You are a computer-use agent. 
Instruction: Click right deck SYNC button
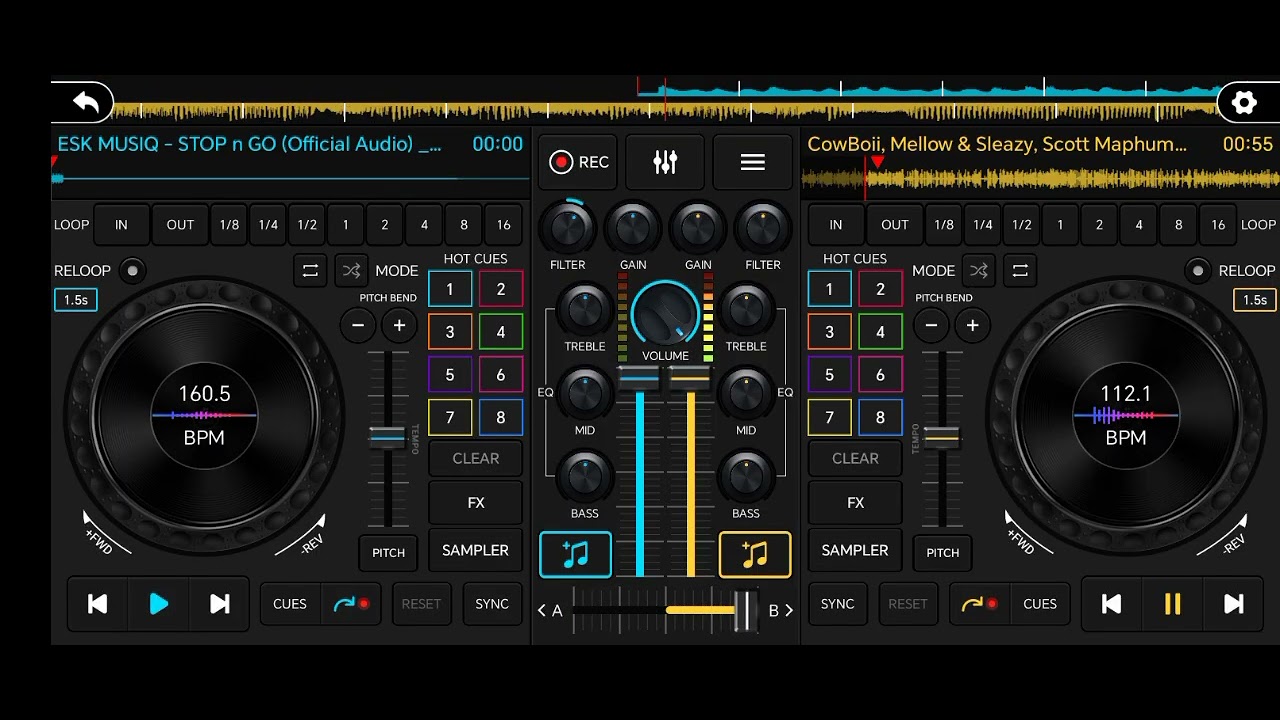tap(838, 604)
